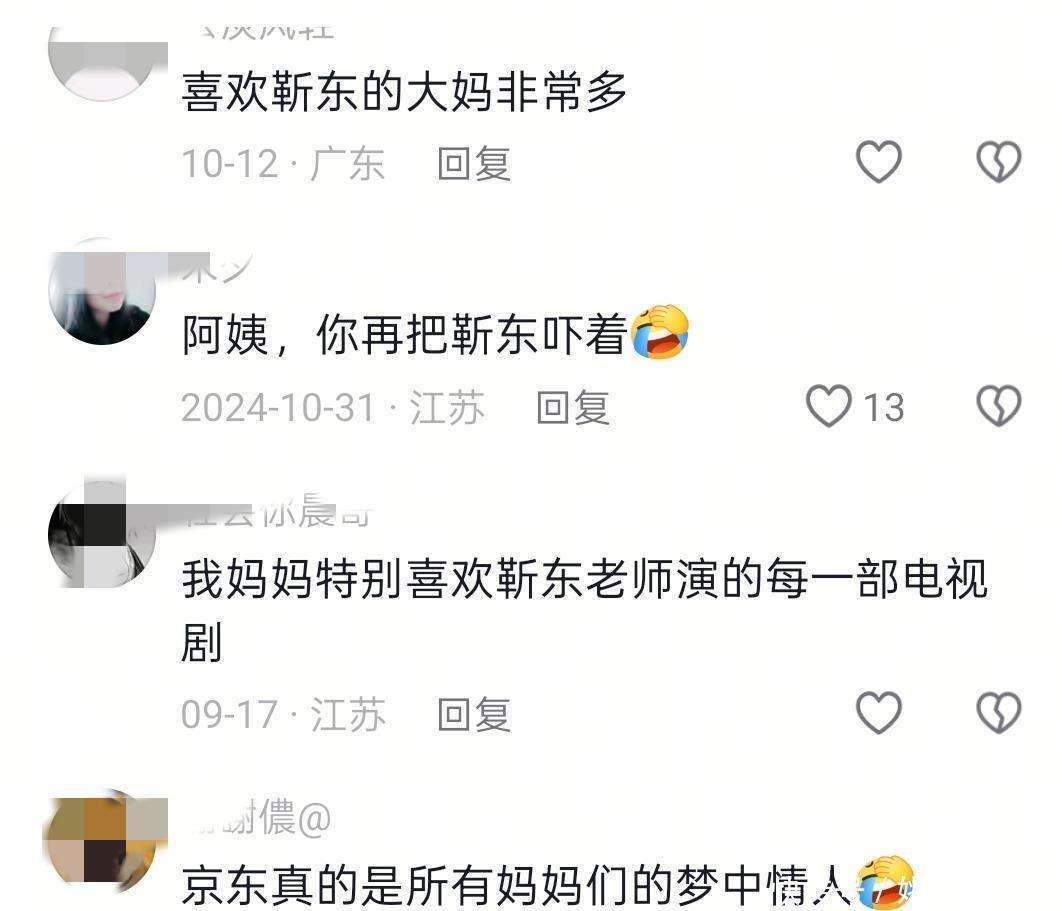Open avatar of first commenter
The width and height of the screenshot is (1062, 911).
[103, 62]
